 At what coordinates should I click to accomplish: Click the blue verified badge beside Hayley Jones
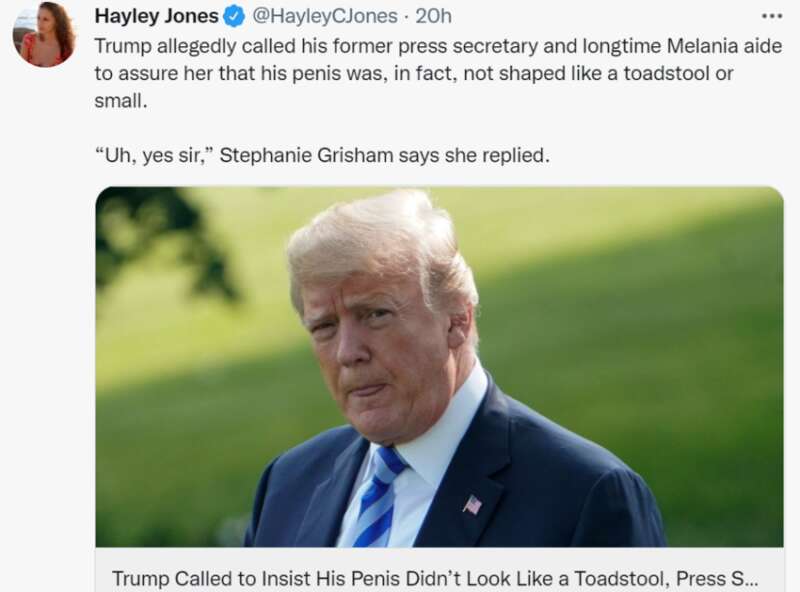pyautogui.click(x=234, y=17)
